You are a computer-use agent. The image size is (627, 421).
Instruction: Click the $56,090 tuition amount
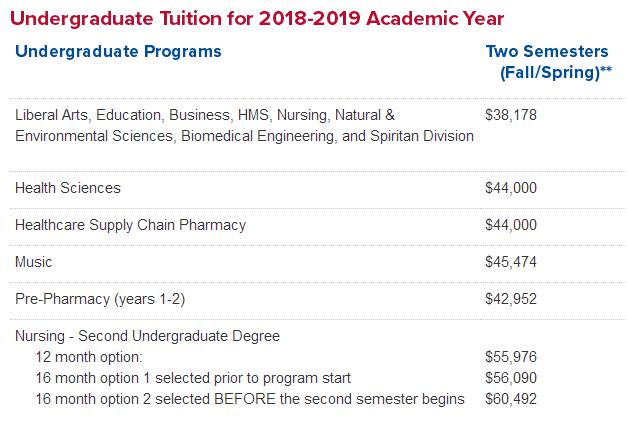tap(511, 378)
